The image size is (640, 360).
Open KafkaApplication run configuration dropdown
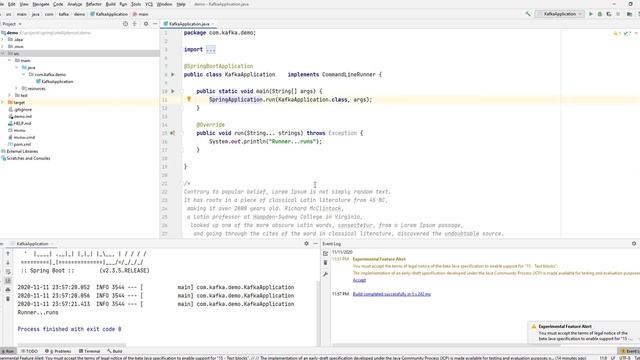[559, 14]
